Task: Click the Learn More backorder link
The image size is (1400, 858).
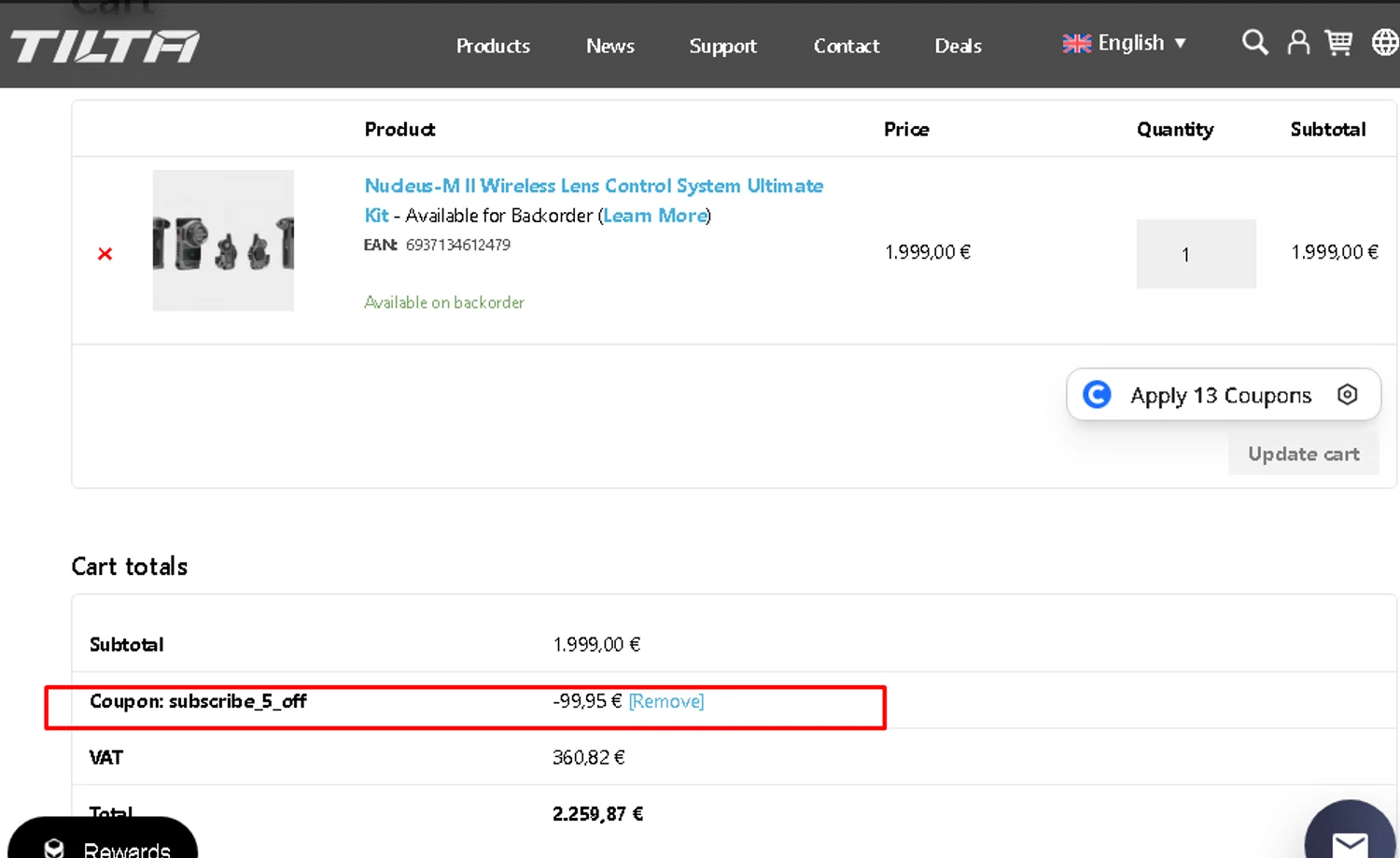Action: [x=655, y=216]
